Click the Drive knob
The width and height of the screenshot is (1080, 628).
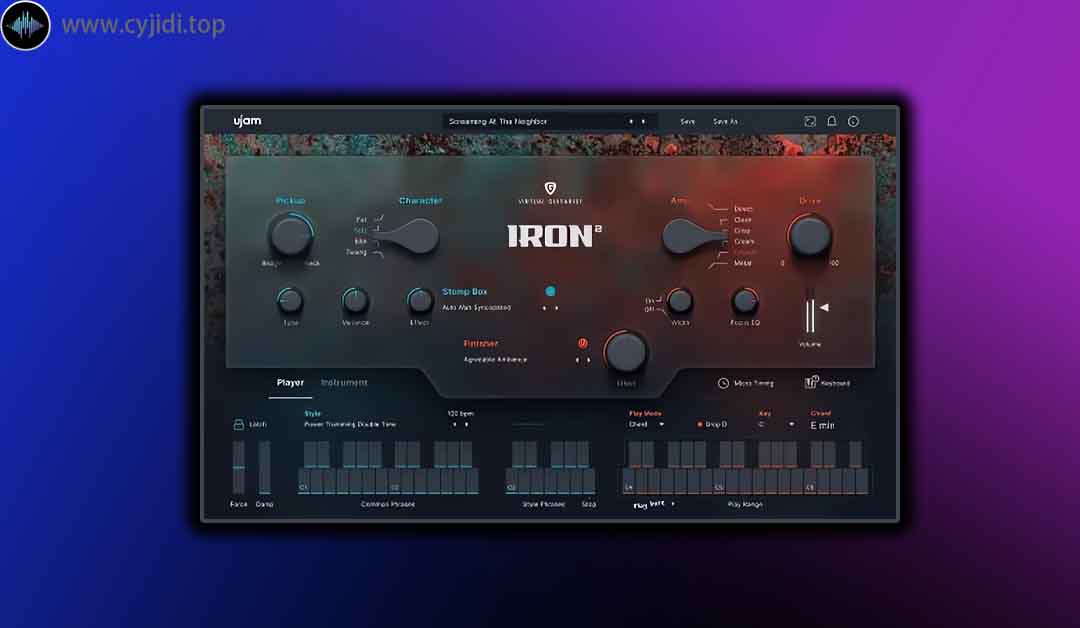pyautogui.click(x=809, y=236)
